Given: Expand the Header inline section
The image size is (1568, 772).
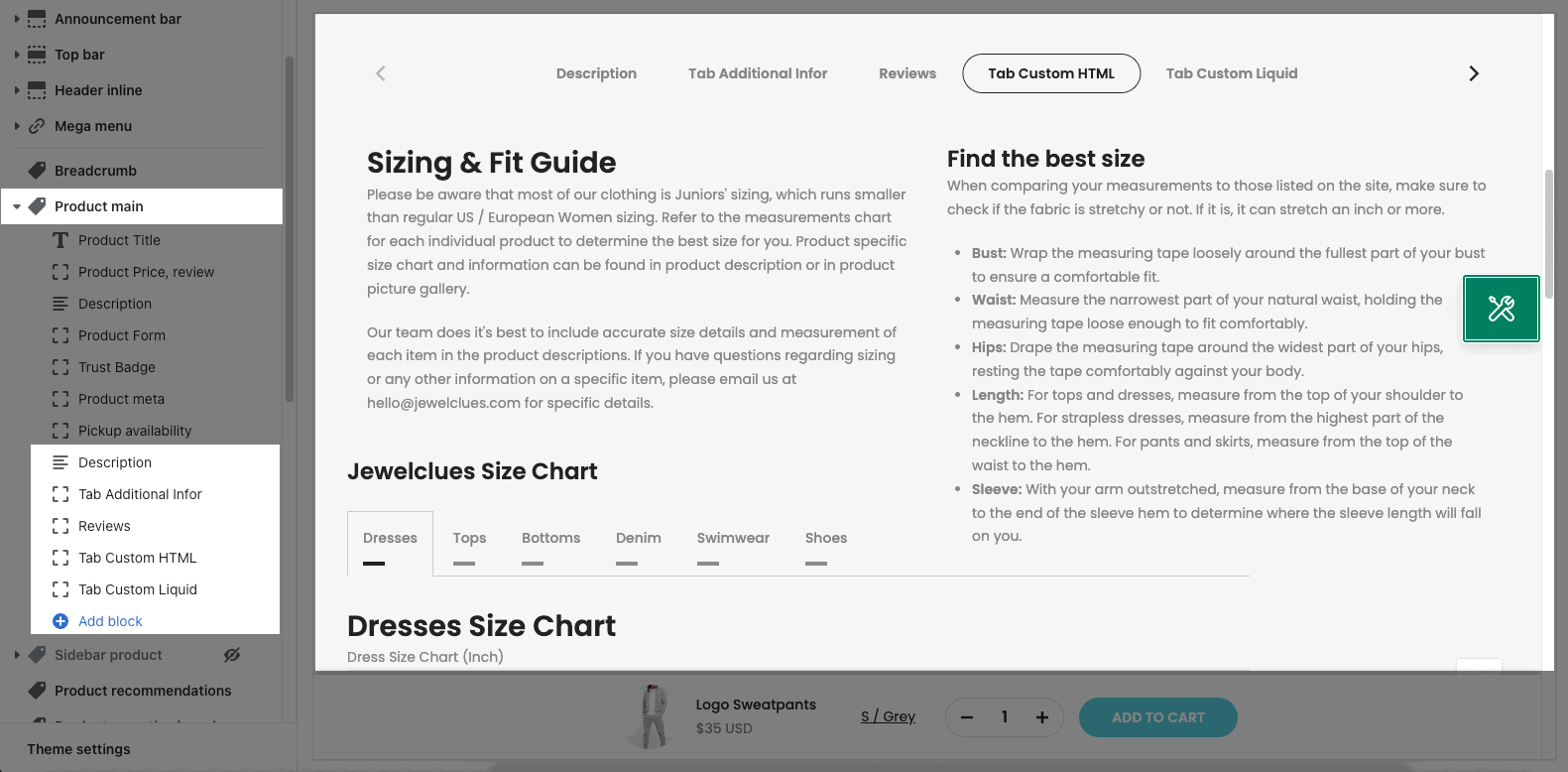Looking at the screenshot, I should (17, 90).
